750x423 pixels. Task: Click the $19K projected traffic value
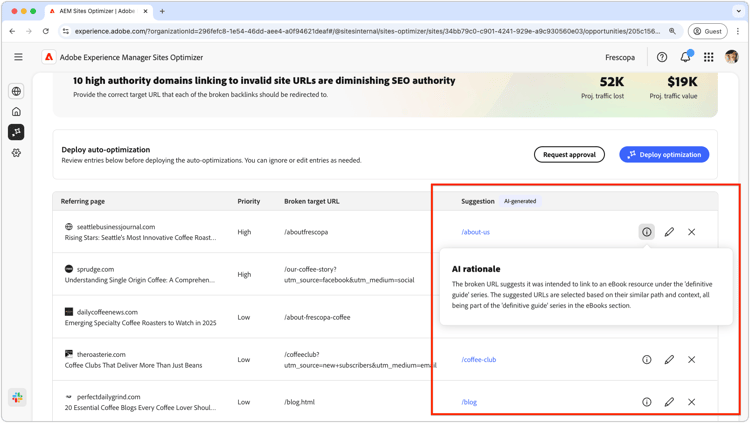pos(683,82)
